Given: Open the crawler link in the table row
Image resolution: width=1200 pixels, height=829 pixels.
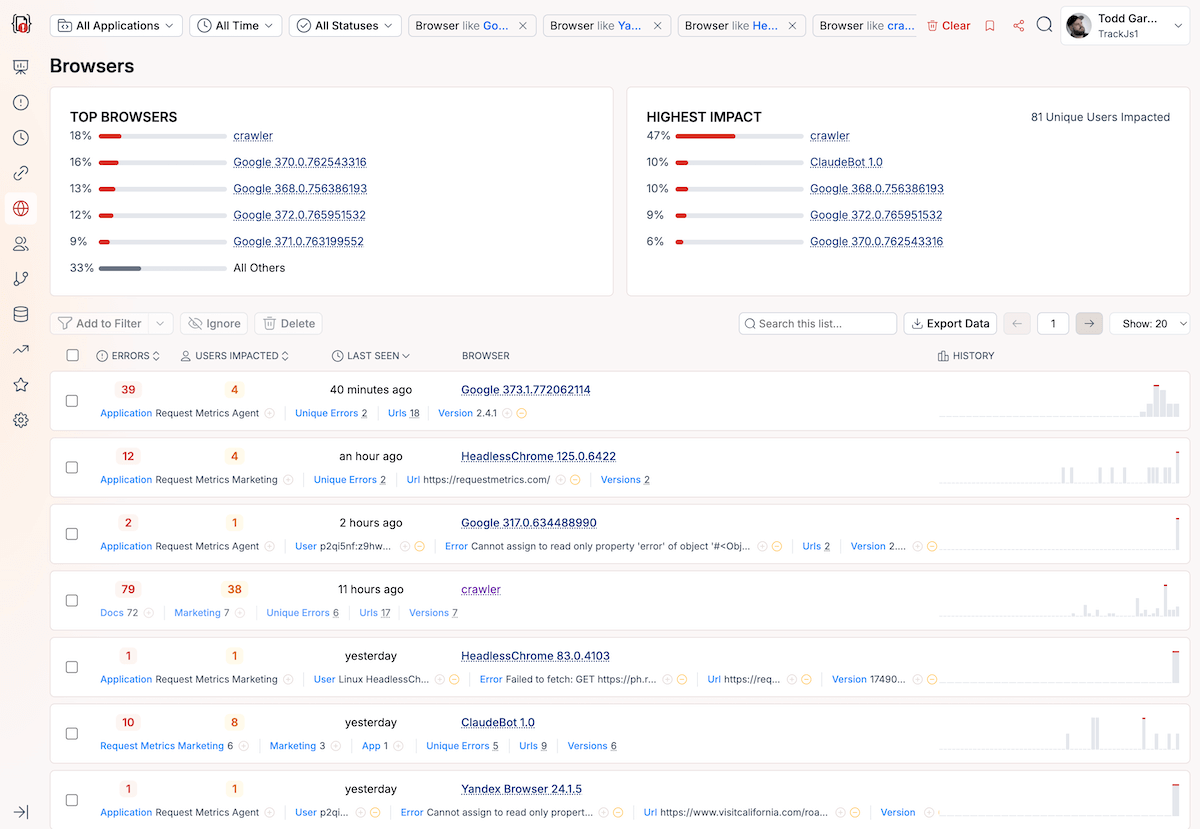Looking at the screenshot, I should [481, 589].
